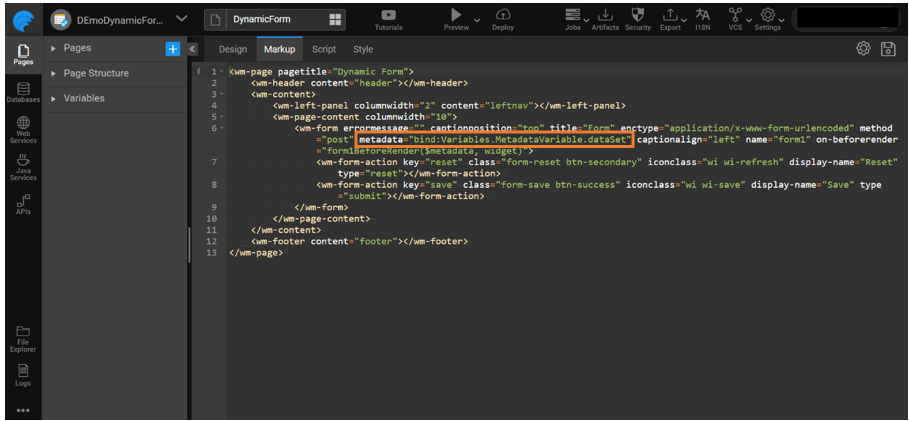The height and width of the screenshot is (421, 909).
Task: Open the Logs panel
Action: pyautogui.click(x=22, y=374)
